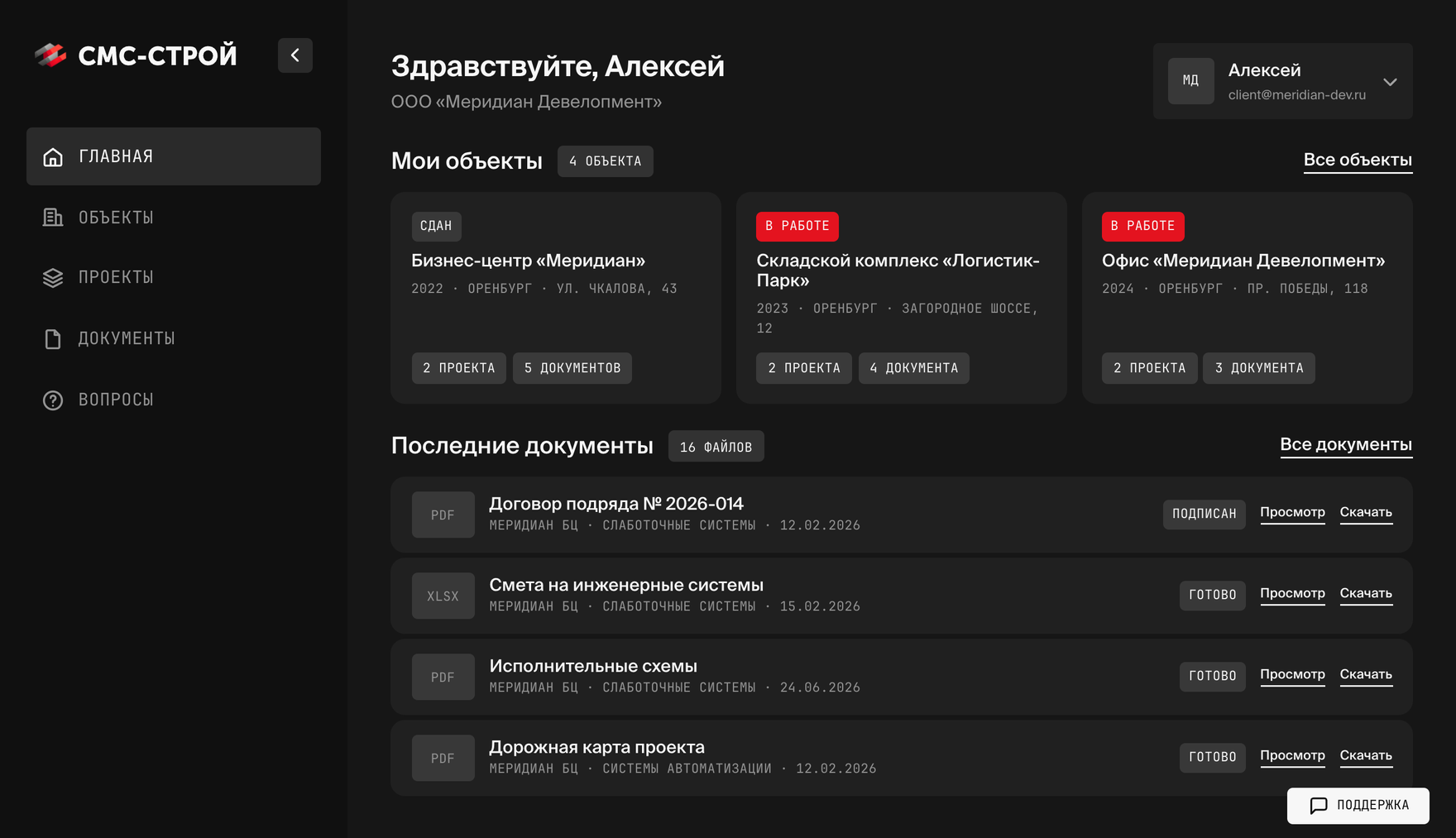1456x838 pixels.
Task: Click Скачать for Договор подряда № 2026-014
Action: (x=1367, y=513)
